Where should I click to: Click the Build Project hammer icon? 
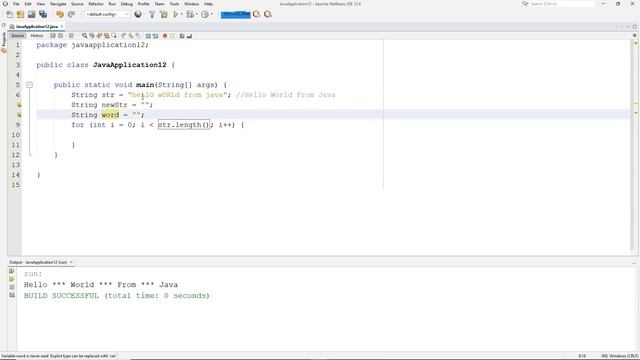(x=152, y=14)
